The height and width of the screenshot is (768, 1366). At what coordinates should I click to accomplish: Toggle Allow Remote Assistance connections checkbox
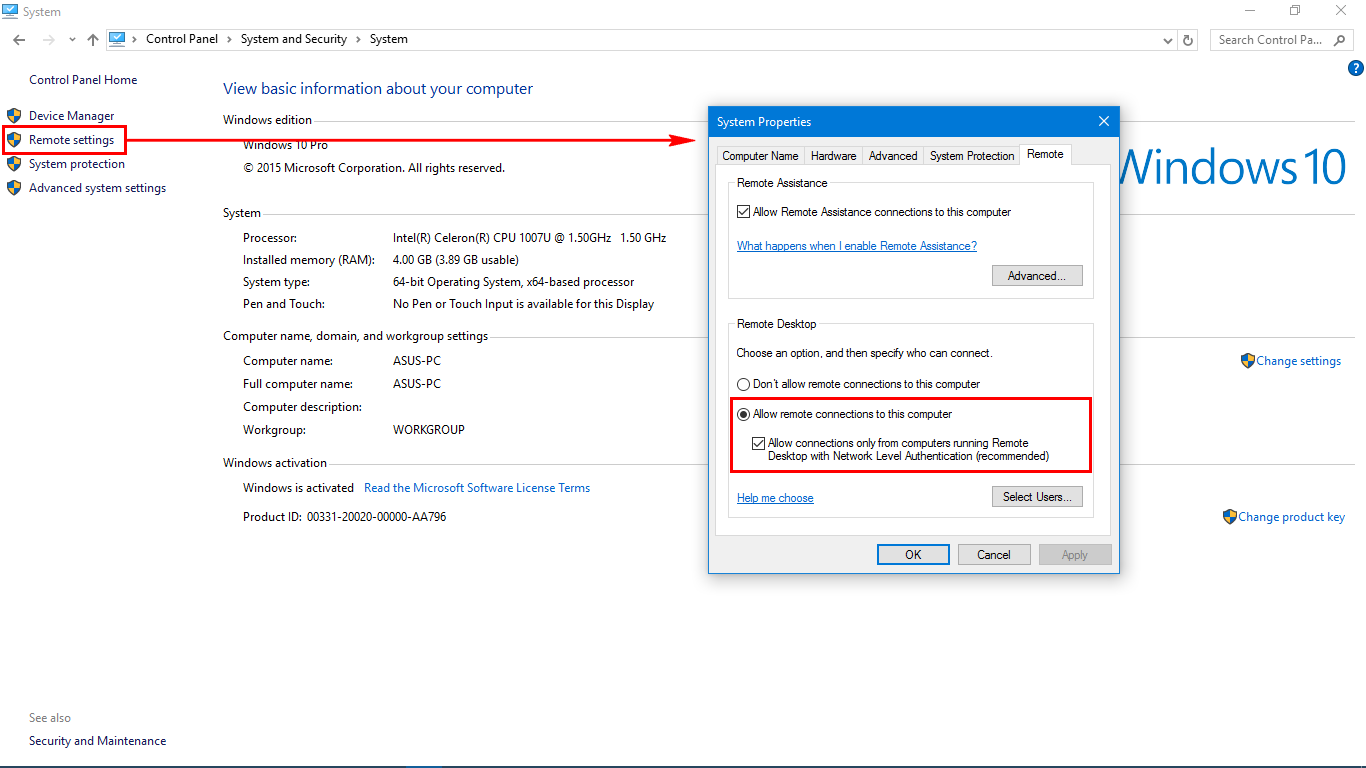(x=743, y=212)
